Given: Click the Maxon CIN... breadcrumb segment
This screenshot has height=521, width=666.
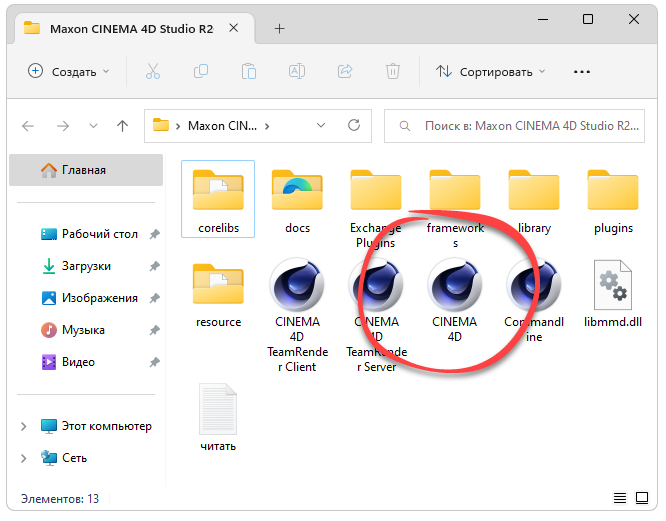Looking at the screenshot, I should 223,126.
